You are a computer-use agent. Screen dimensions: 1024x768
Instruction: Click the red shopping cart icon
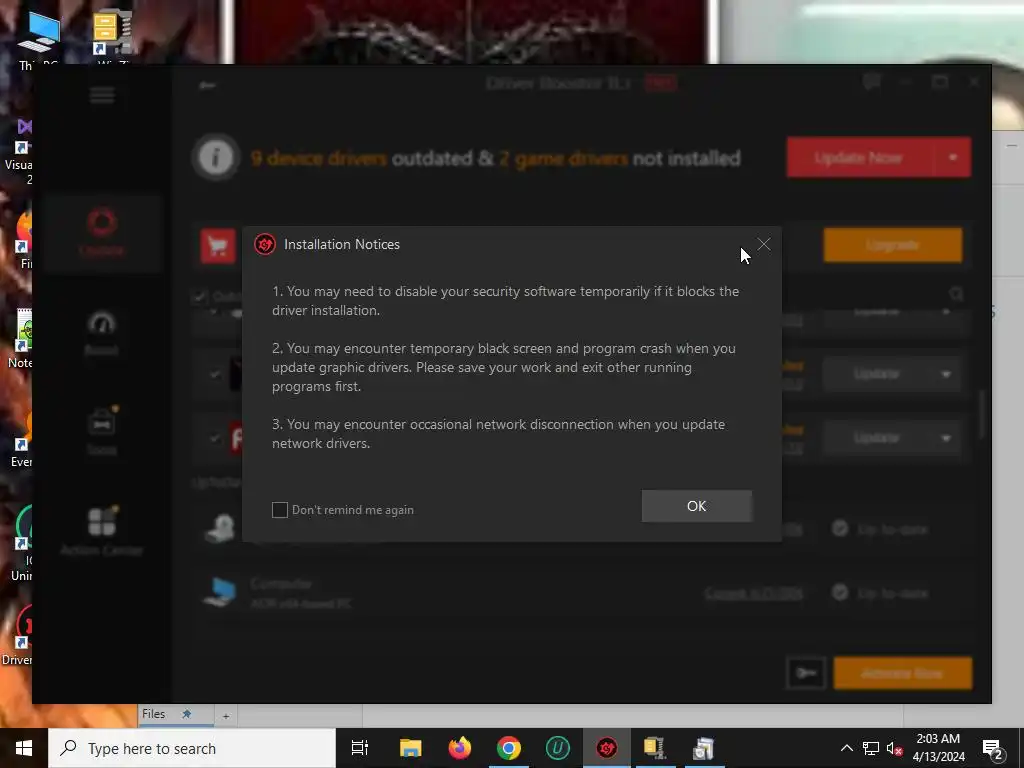click(217, 246)
